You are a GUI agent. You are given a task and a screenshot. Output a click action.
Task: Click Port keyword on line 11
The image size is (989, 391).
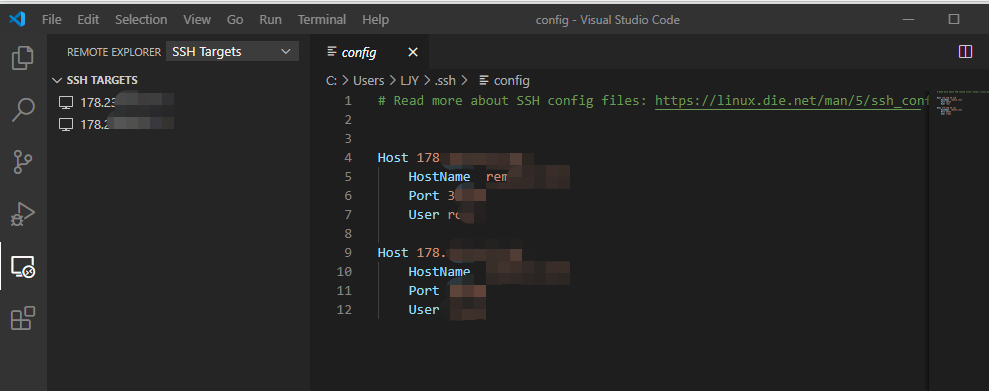pos(424,291)
